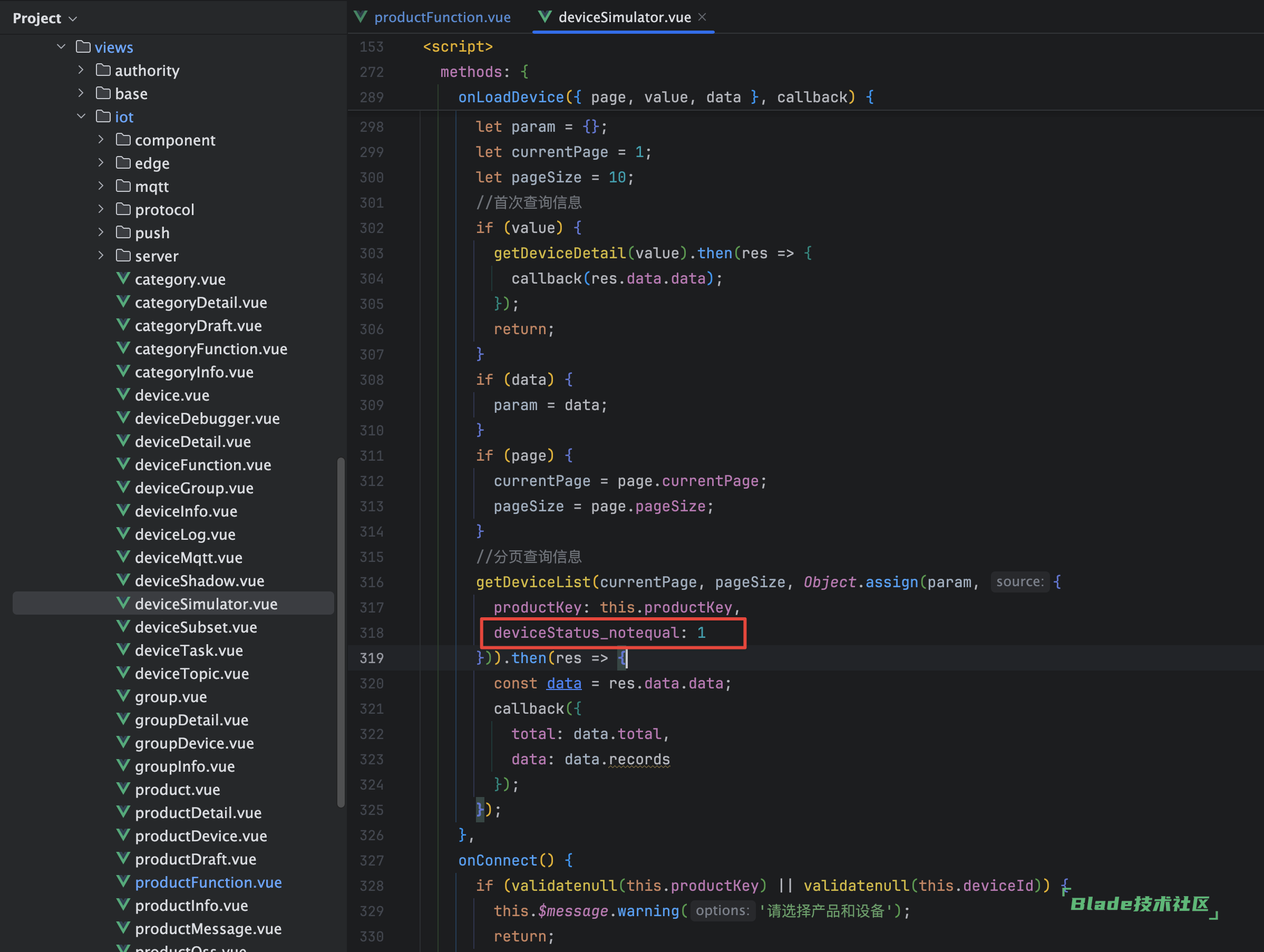1264x952 pixels.
Task: Open deviceGroup.vue from tree
Action: [x=195, y=488]
